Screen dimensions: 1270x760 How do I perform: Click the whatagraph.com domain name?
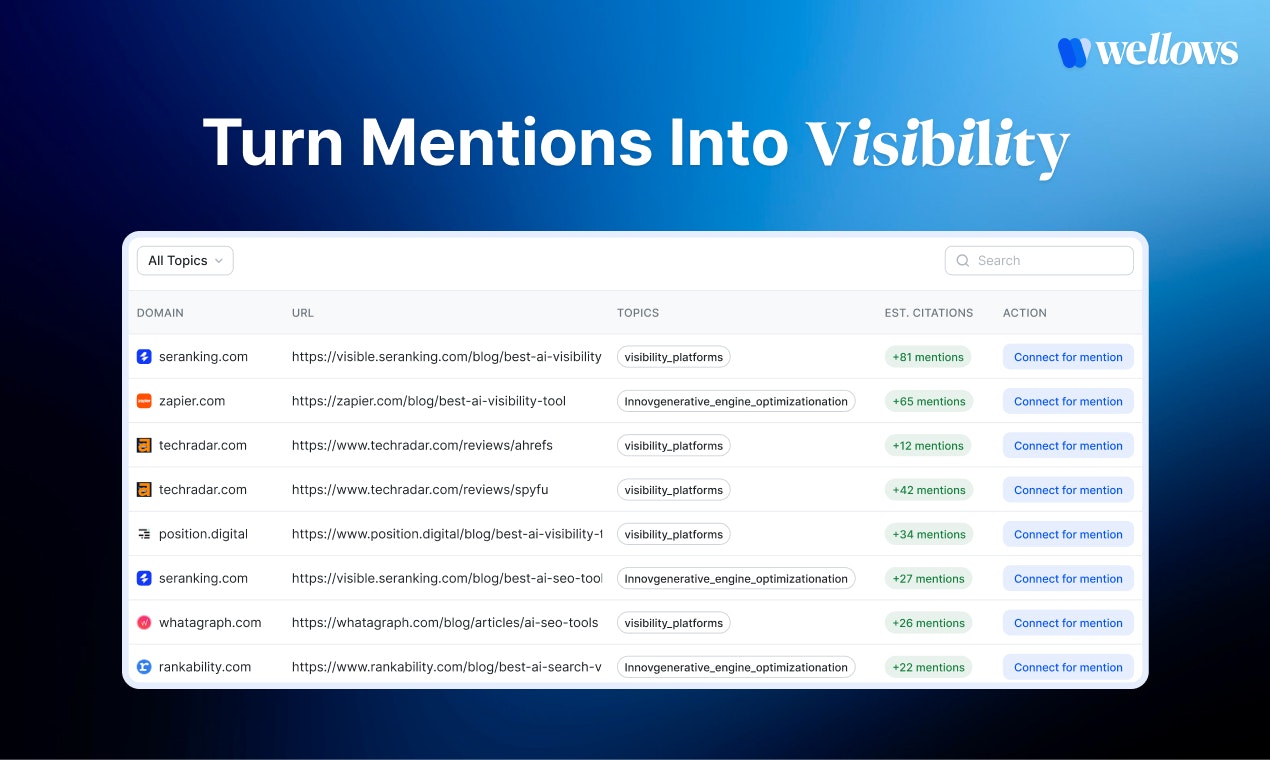point(210,623)
